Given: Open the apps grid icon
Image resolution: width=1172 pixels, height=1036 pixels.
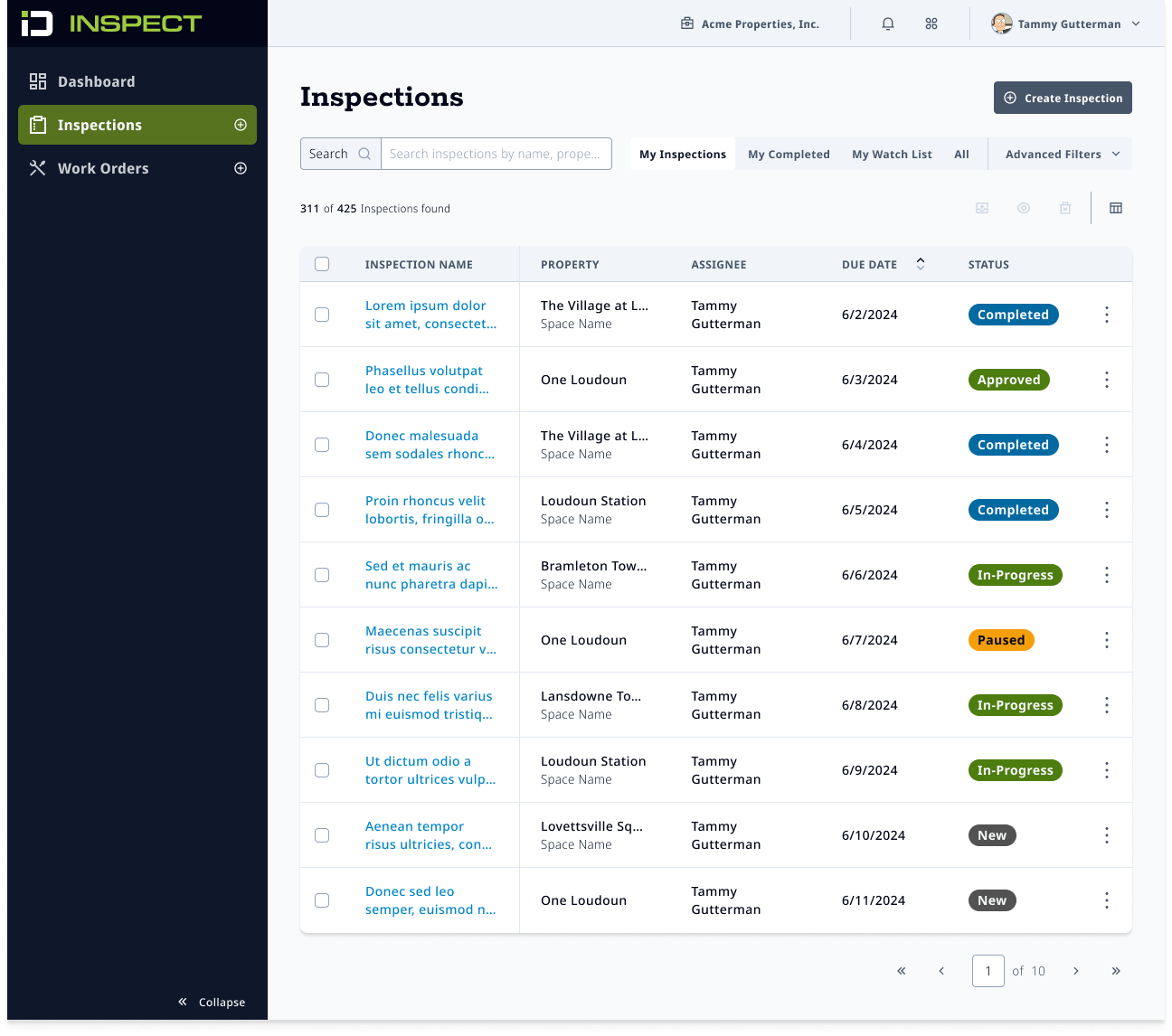Looking at the screenshot, I should (931, 24).
